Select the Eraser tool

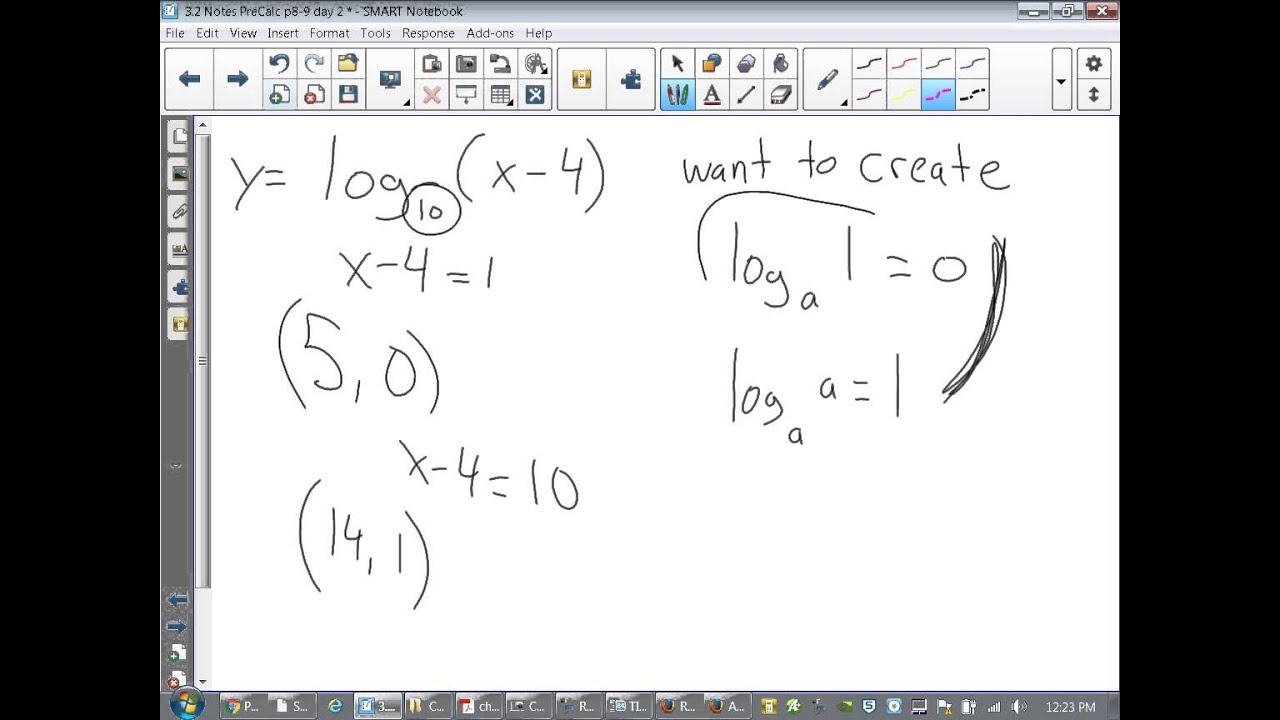tap(780, 95)
